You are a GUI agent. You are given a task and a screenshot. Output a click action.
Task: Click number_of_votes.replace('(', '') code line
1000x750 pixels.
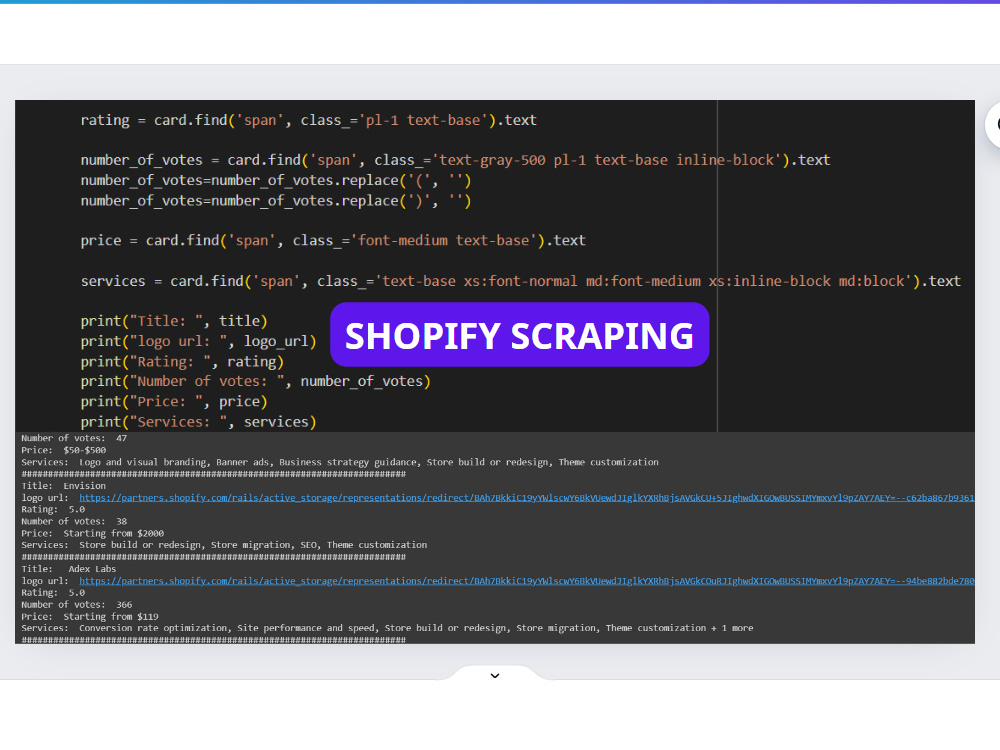pyautogui.click(x=276, y=180)
